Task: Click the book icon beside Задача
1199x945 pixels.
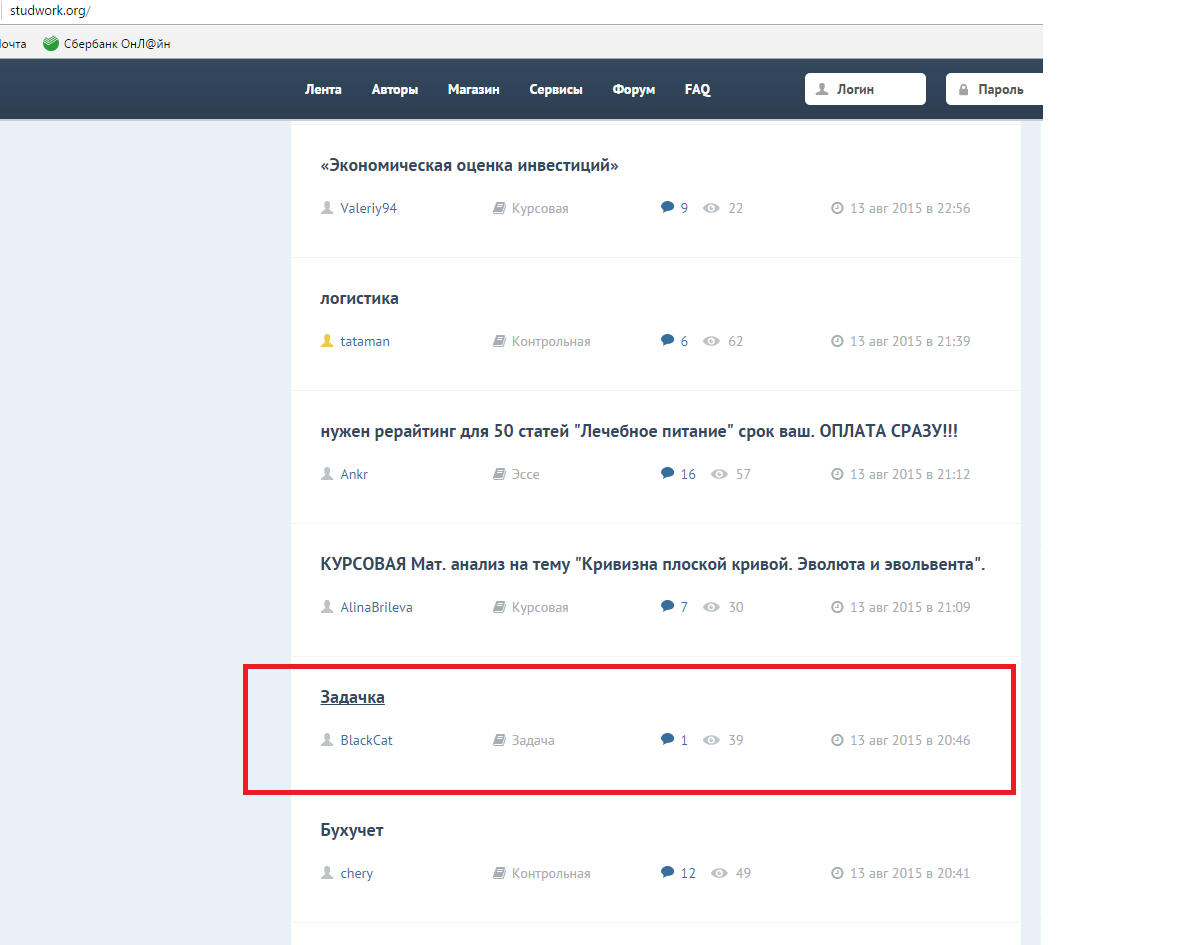Action: (499, 740)
